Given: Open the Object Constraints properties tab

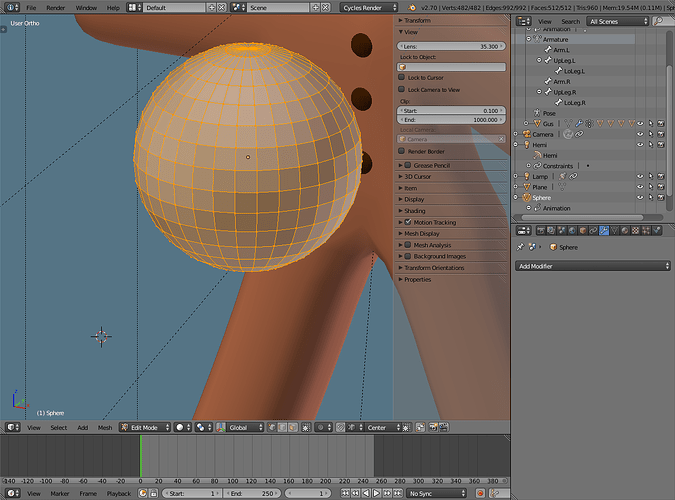Looking at the screenshot, I should click(593, 230).
